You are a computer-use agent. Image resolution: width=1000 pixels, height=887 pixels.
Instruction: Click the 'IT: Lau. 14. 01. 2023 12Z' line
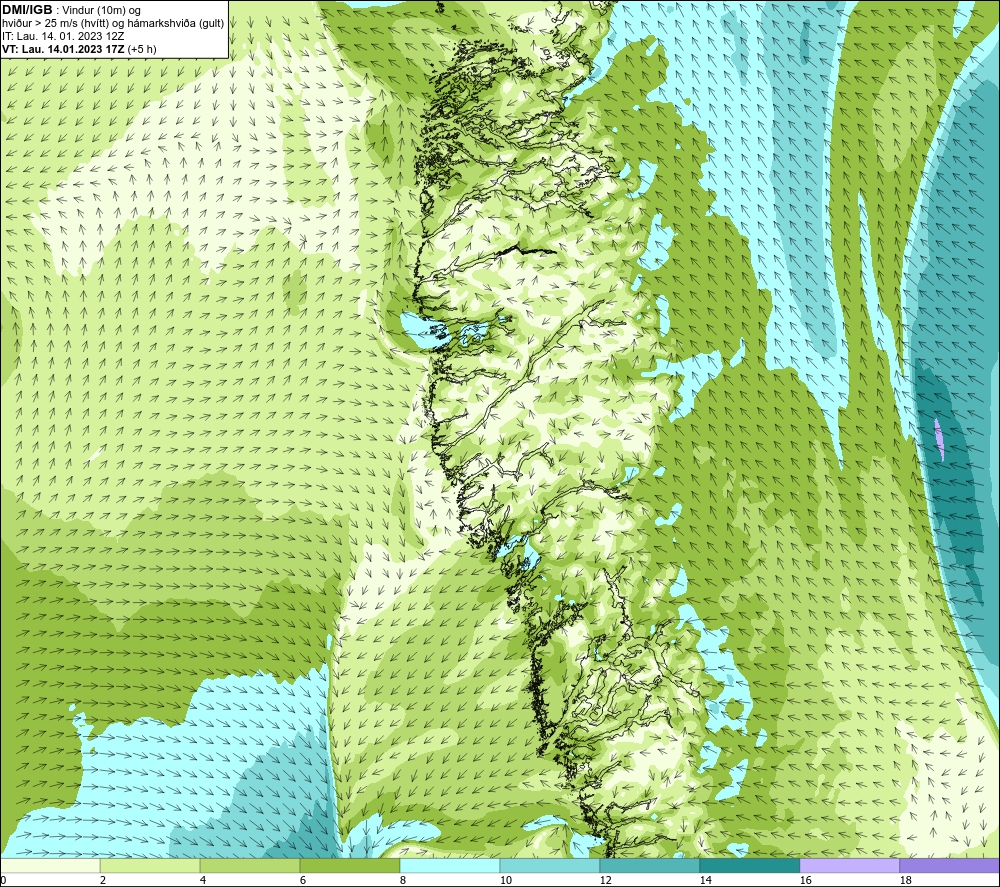click(x=63, y=36)
